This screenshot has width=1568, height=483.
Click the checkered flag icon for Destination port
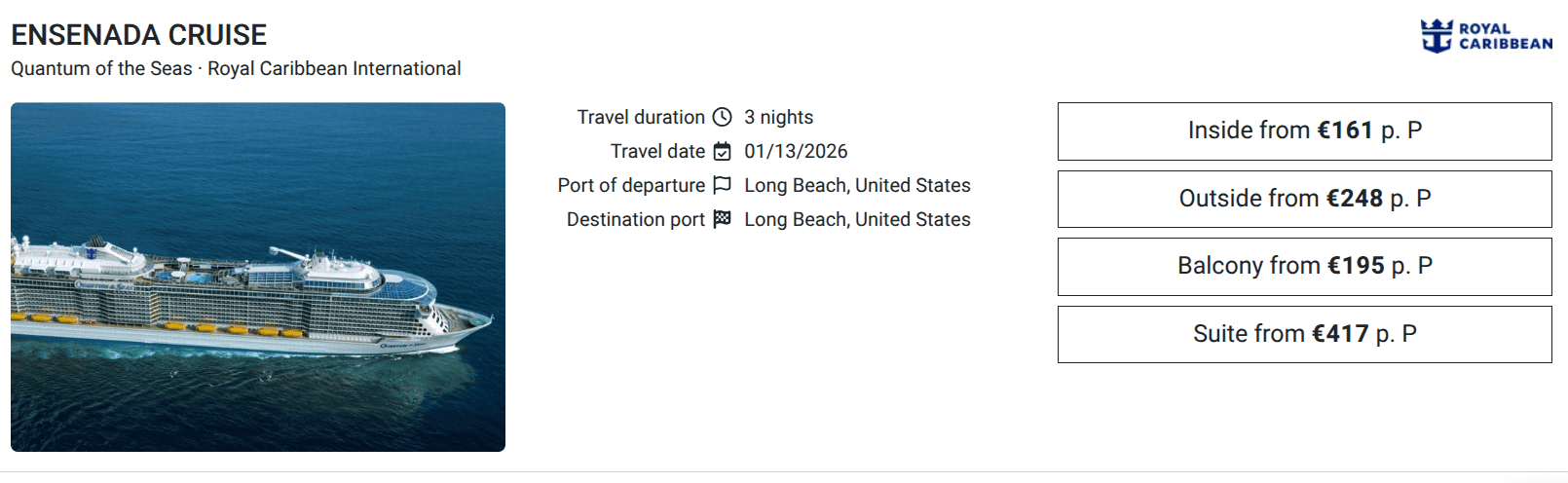[722, 219]
